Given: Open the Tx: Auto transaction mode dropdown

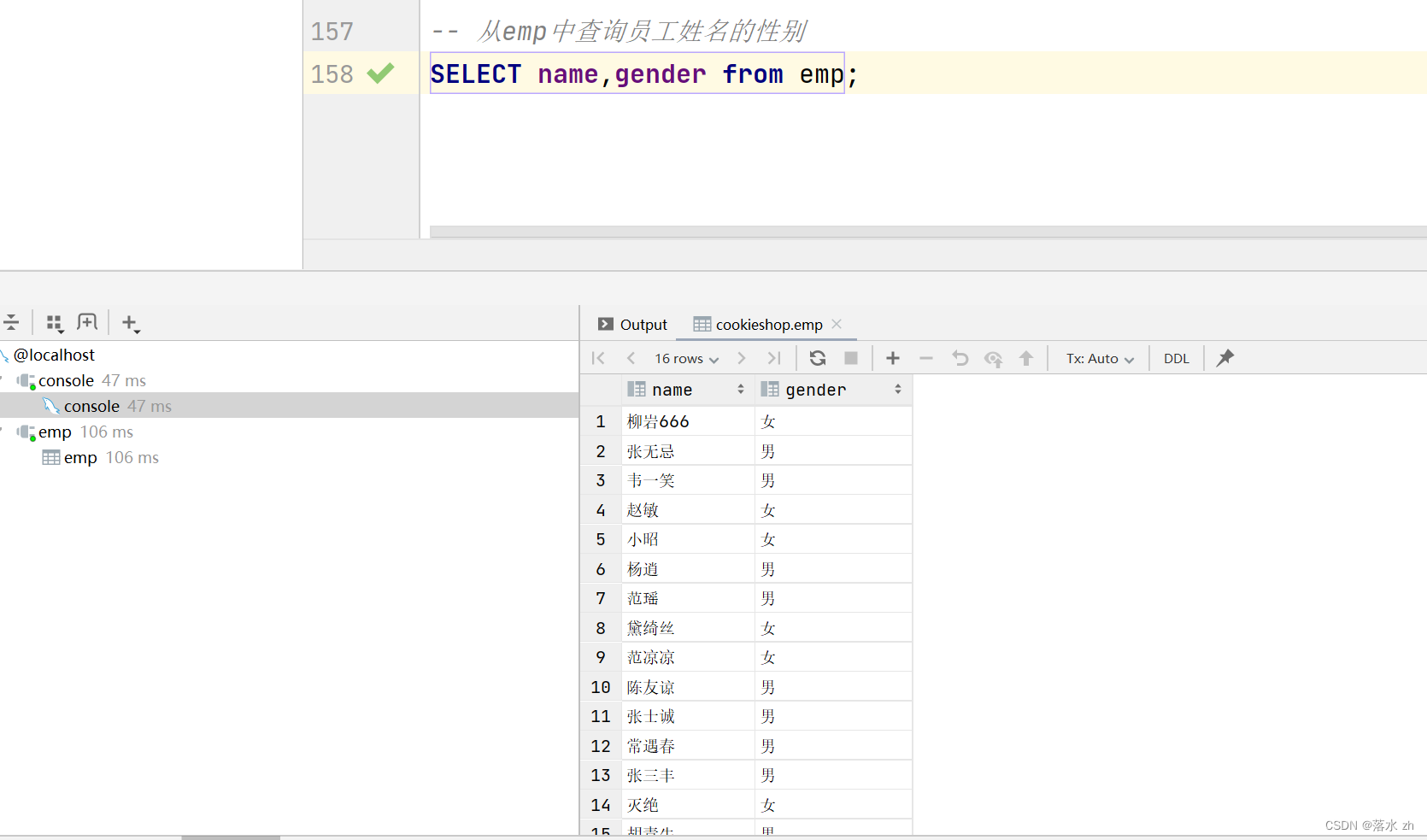Looking at the screenshot, I should coord(1100,359).
